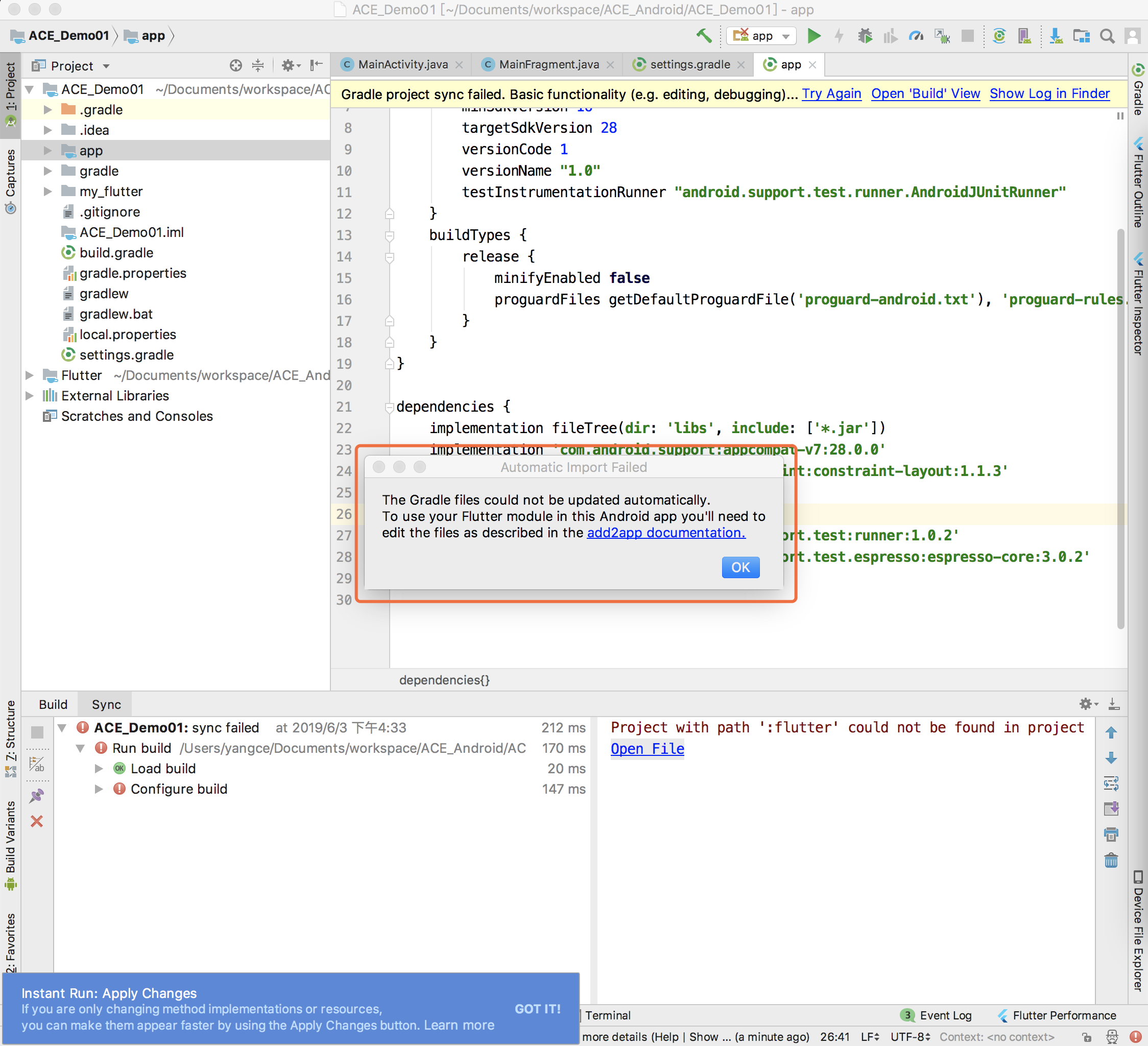This screenshot has height=1046, width=1148.
Task: Expand the Configure build node
Action: 99,789
